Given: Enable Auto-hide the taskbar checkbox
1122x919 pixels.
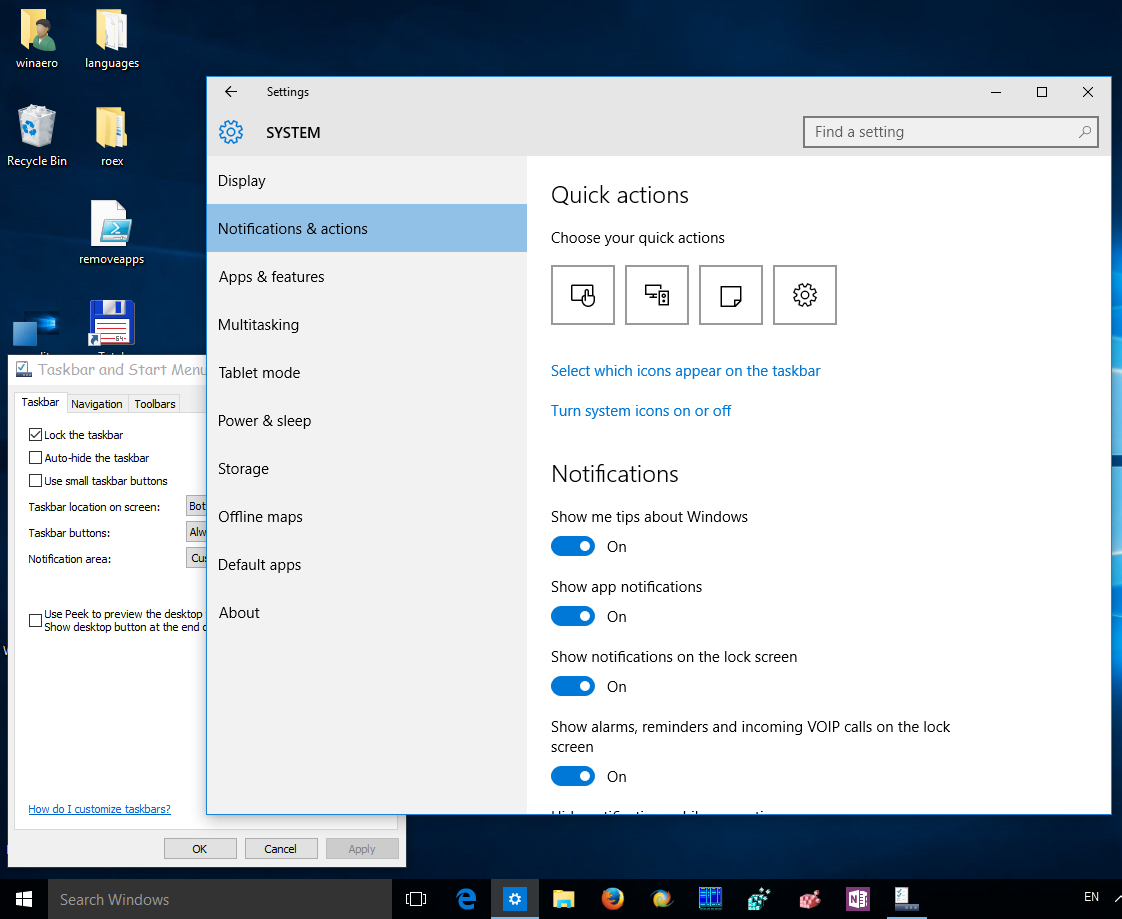Looking at the screenshot, I should point(35,457).
